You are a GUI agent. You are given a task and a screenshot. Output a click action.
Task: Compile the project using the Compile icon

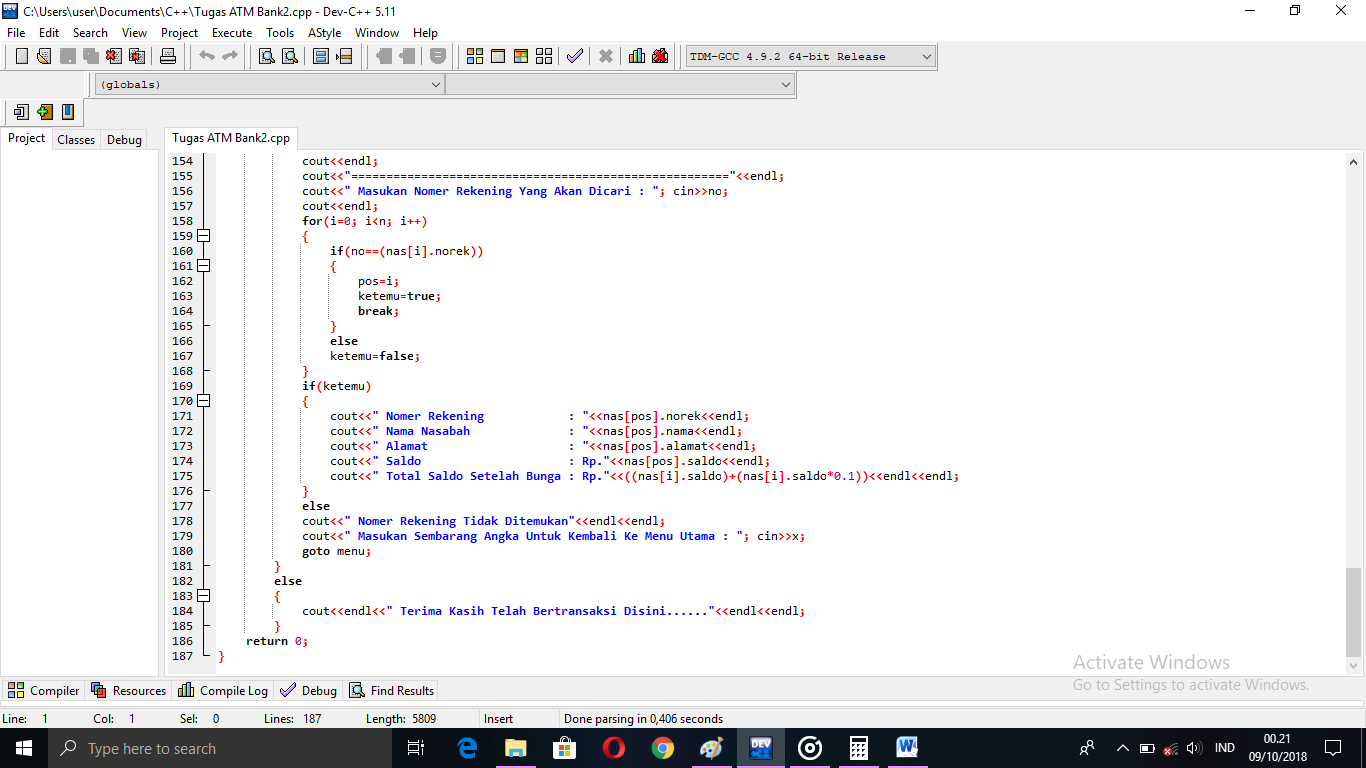(474, 56)
